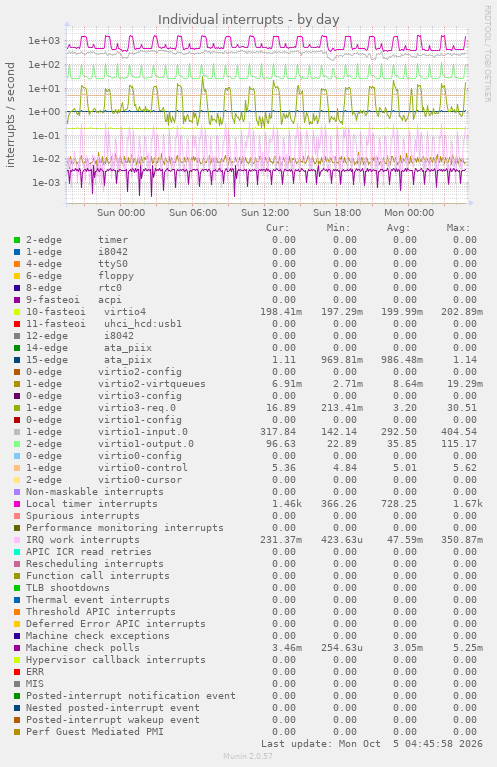Image resolution: width=497 pixels, height=767 pixels.
Task: Click the '198.41m' current value
Action: [x=281, y=312]
